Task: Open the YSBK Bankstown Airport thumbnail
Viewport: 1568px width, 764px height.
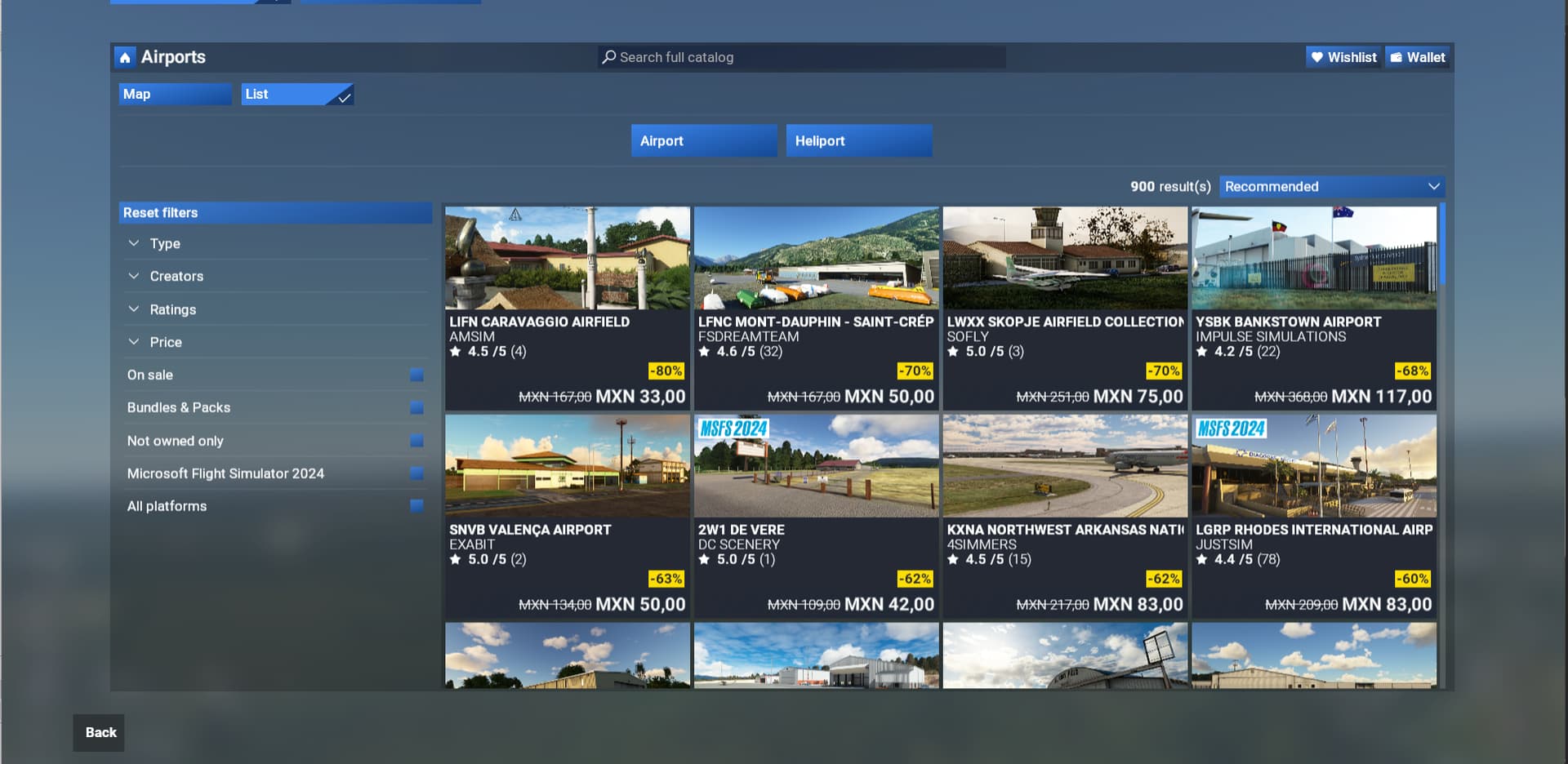Action: click(x=1314, y=258)
